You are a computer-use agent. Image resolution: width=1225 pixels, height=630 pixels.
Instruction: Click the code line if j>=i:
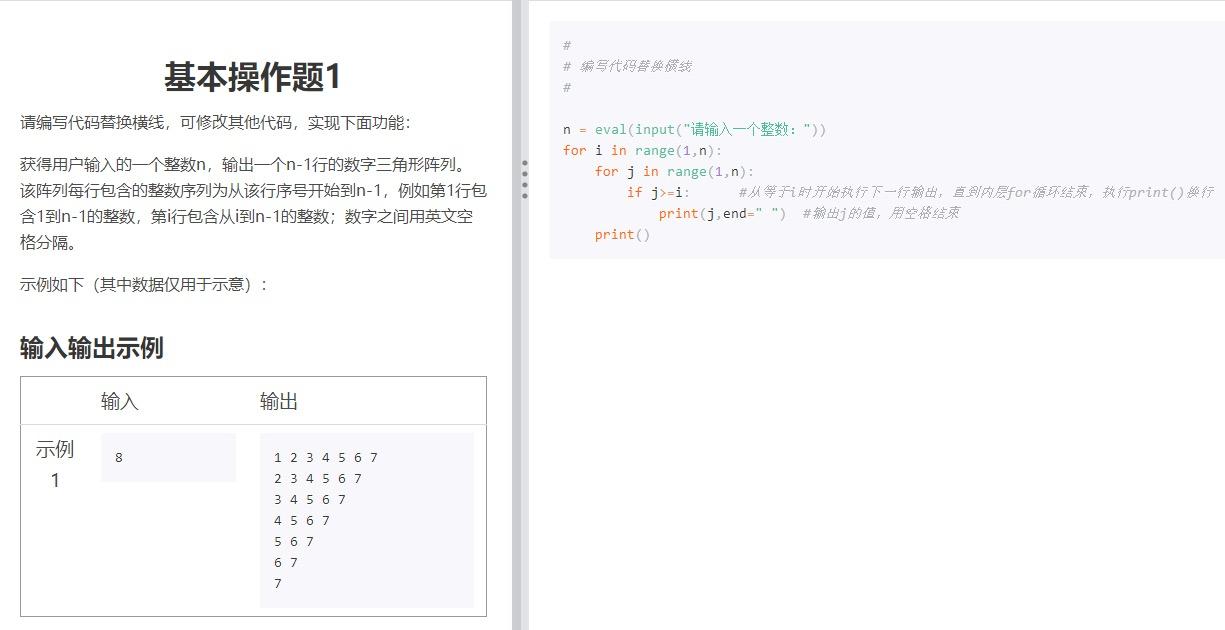click(x=658, y=192)
